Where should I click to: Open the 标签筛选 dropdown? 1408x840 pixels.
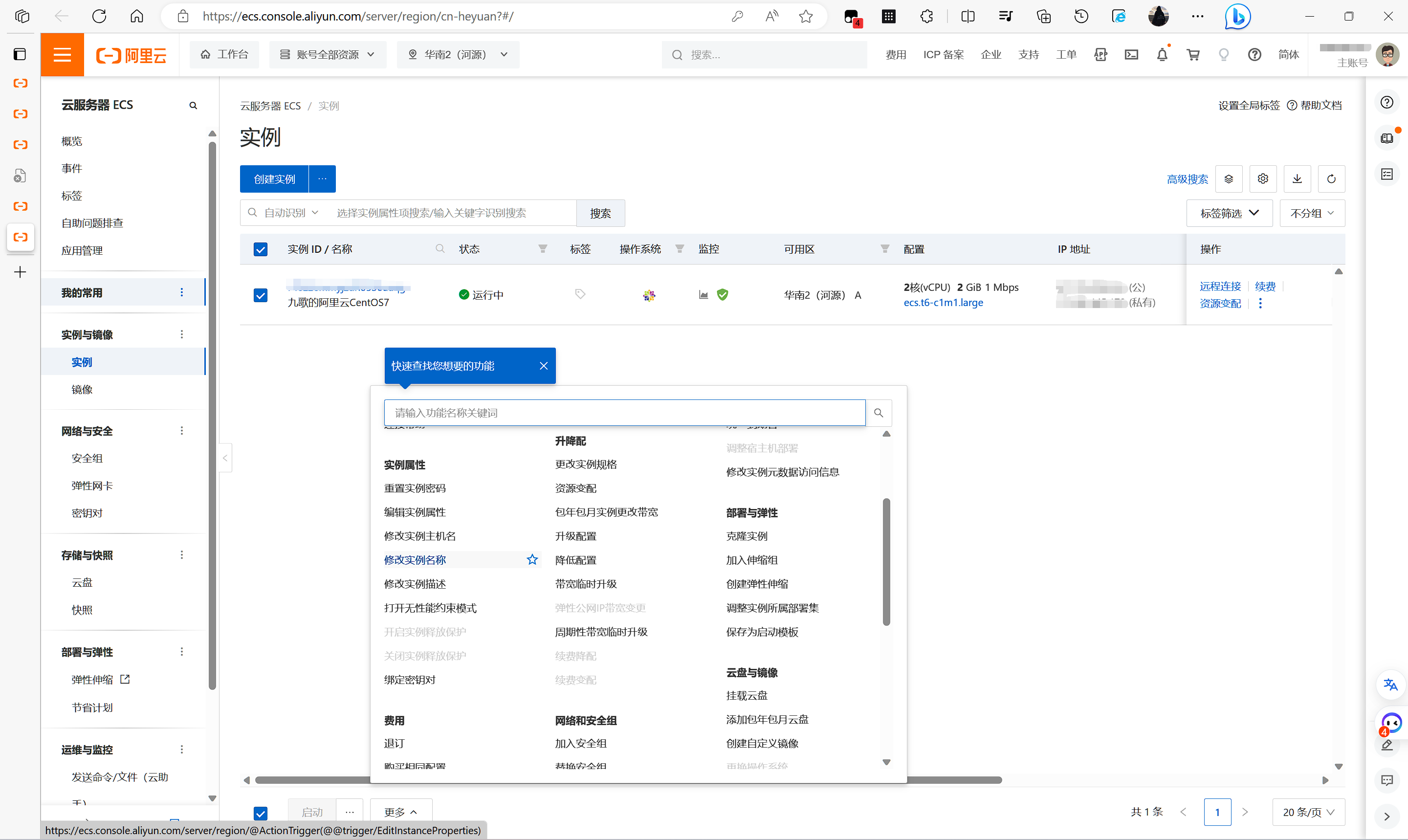pos(1229,213)
